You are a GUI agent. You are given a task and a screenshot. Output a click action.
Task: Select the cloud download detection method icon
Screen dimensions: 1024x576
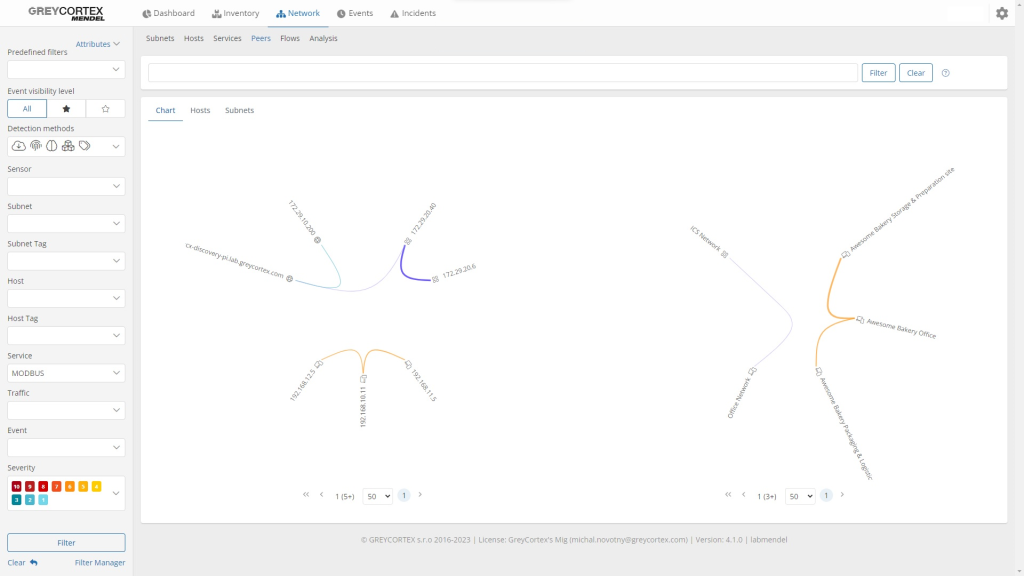coord(19,146)
